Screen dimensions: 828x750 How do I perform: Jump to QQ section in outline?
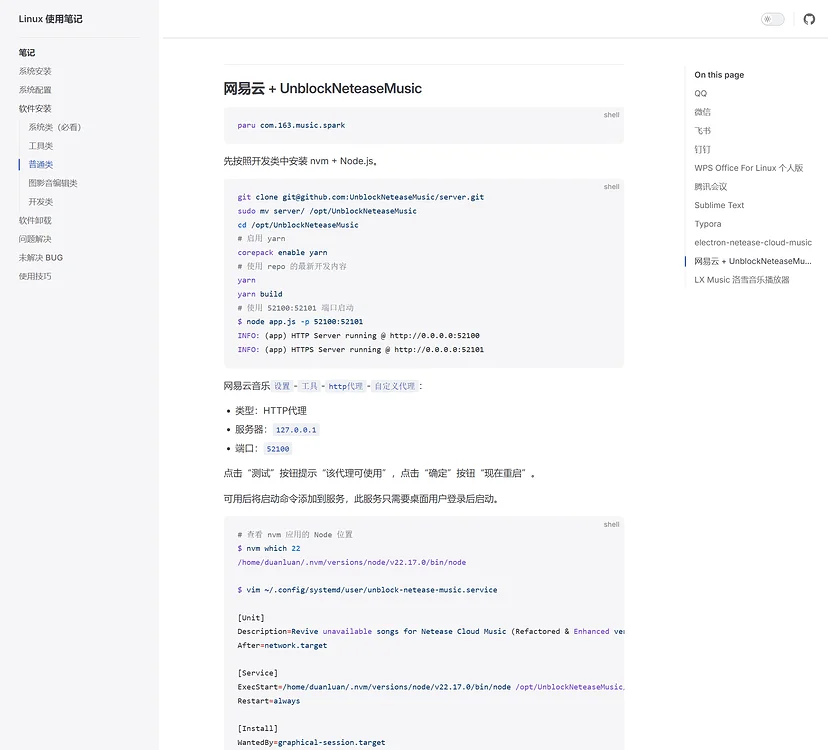[x=700, y=93]
